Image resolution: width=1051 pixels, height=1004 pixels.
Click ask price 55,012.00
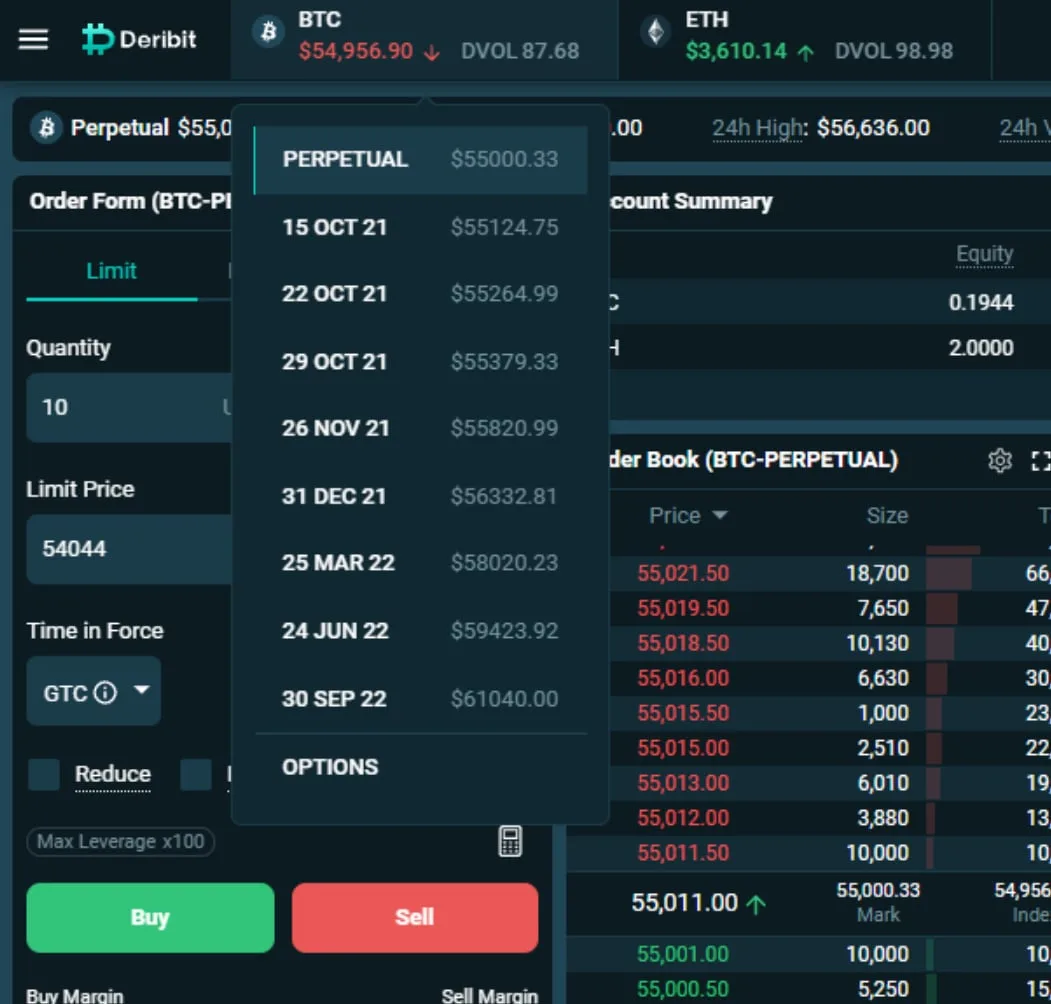[x=683, y=818]
